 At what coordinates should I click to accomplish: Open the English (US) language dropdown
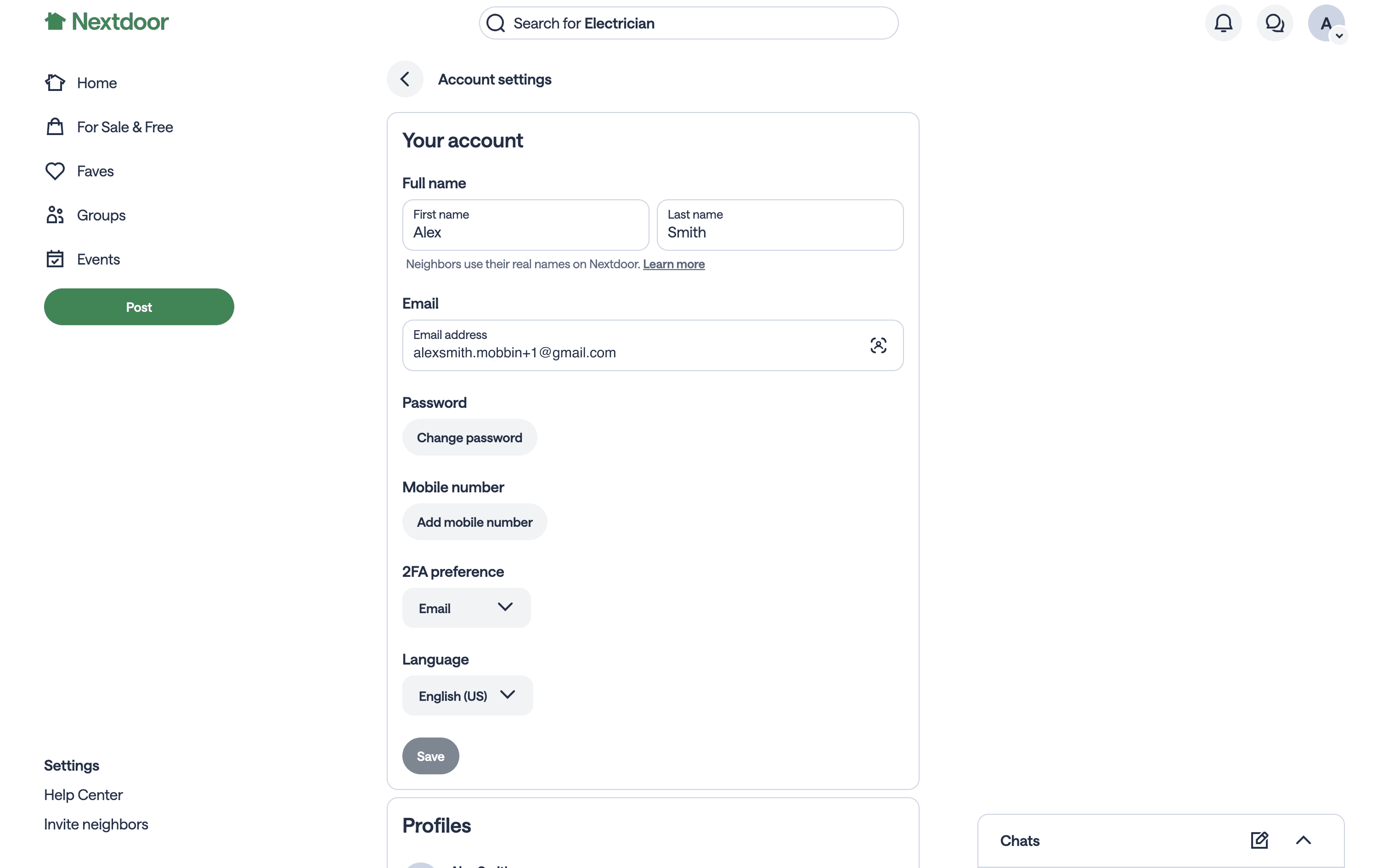467,696
